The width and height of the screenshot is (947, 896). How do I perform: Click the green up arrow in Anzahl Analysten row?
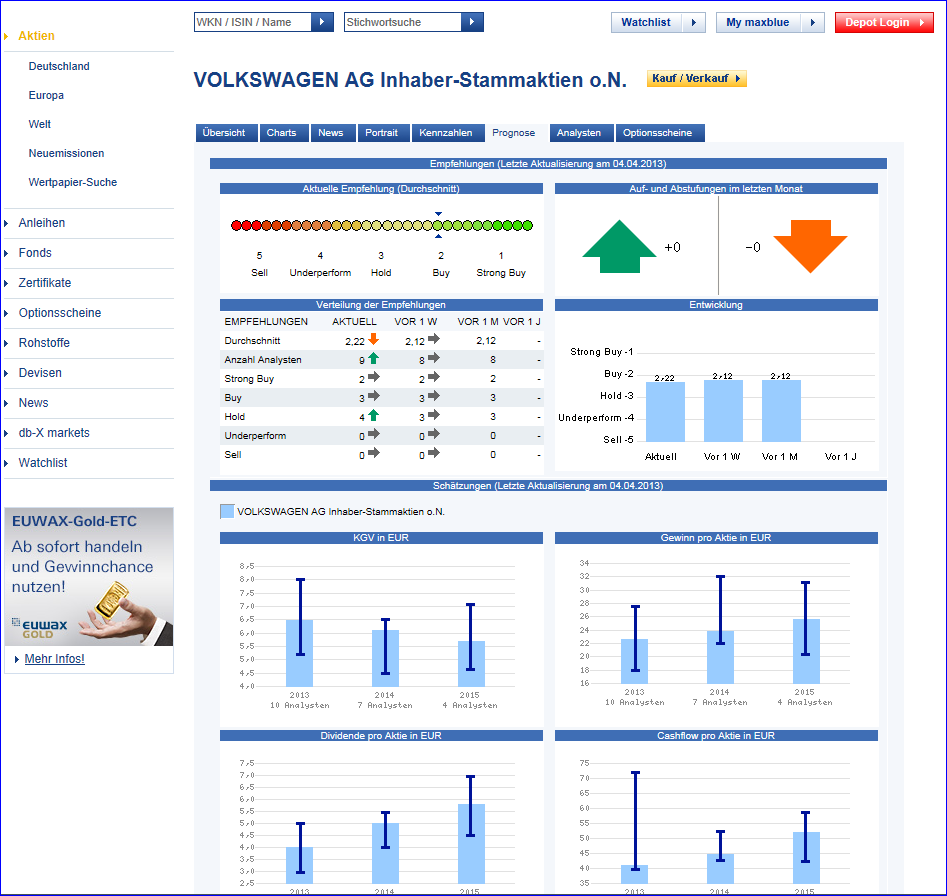coord(373,358)
